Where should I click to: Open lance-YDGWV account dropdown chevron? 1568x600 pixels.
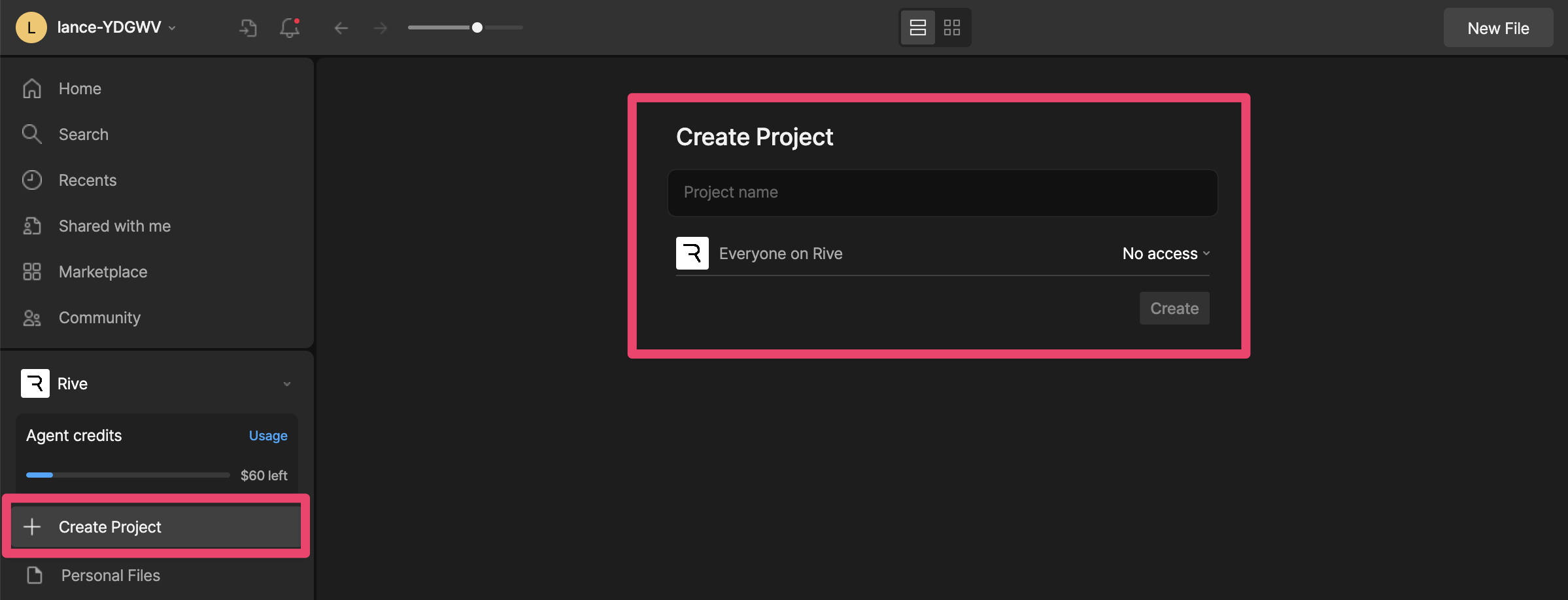point(172,28)
